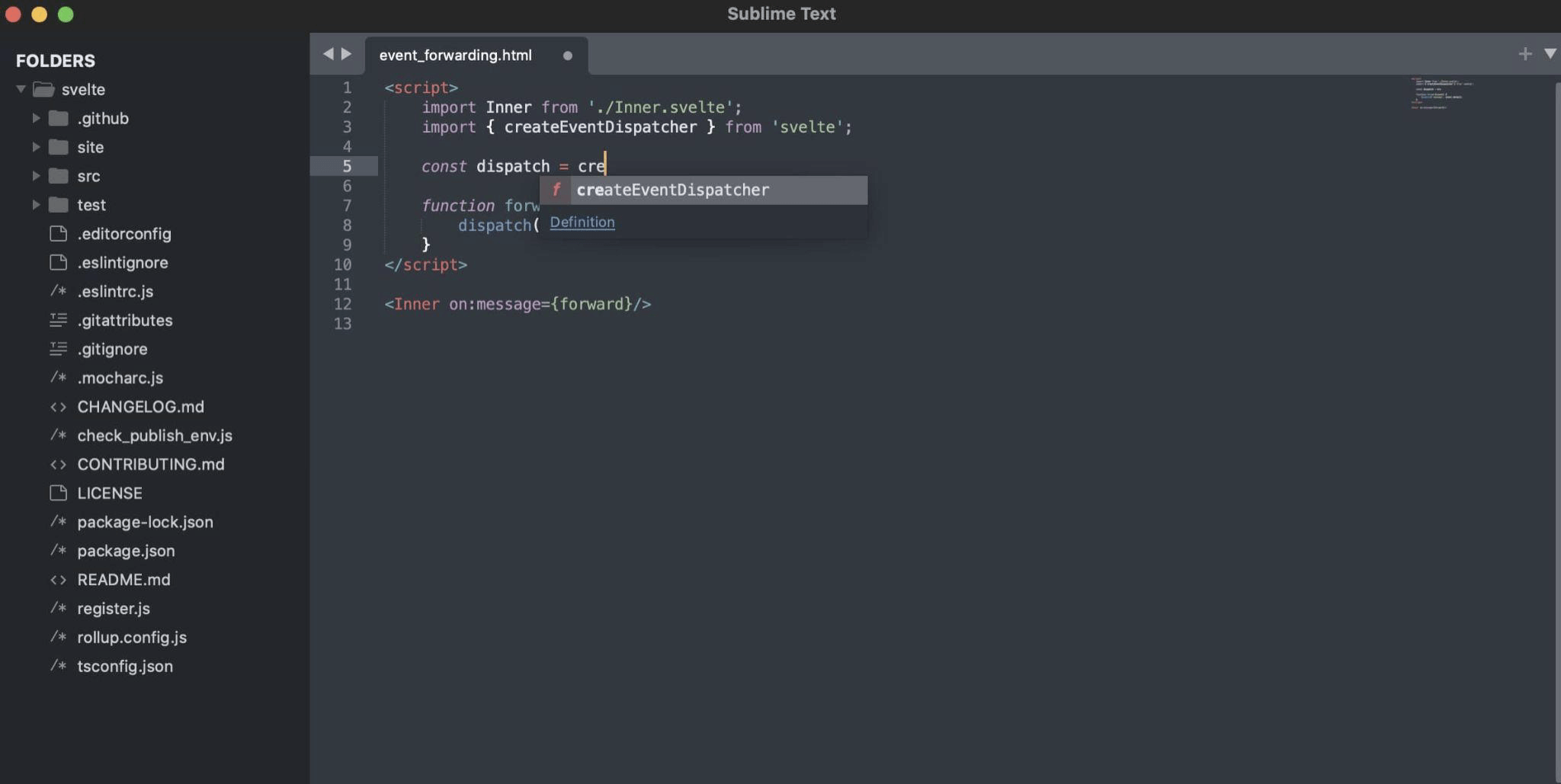Viewport: 1561px width, 784px height.
Task: Click the function type icon in autocomplete
Action: coord(556,190)
